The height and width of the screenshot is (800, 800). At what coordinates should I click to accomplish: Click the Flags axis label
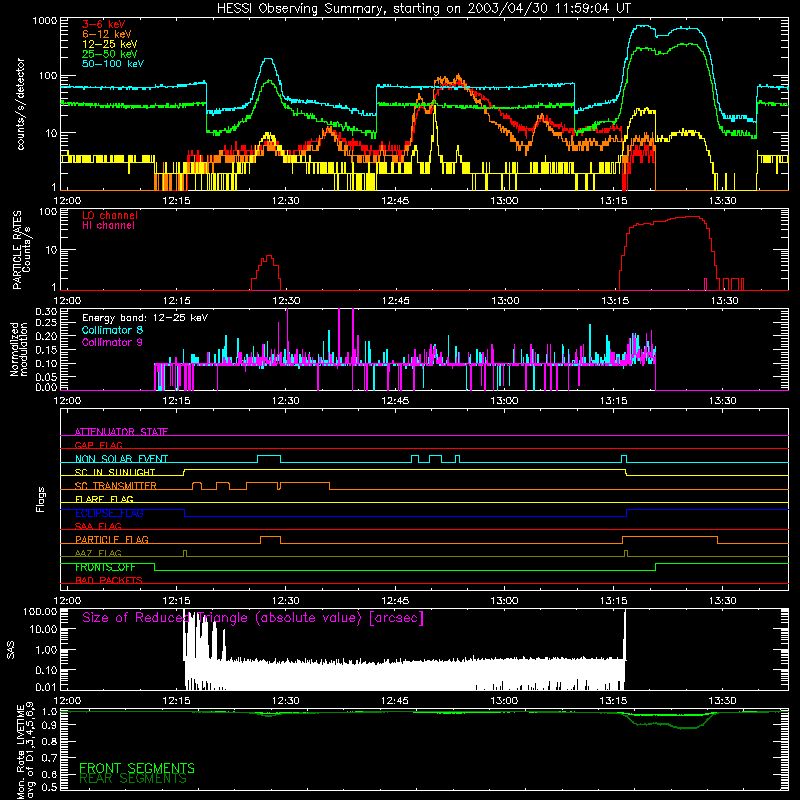pyautogui.click(x=41, y=499)
